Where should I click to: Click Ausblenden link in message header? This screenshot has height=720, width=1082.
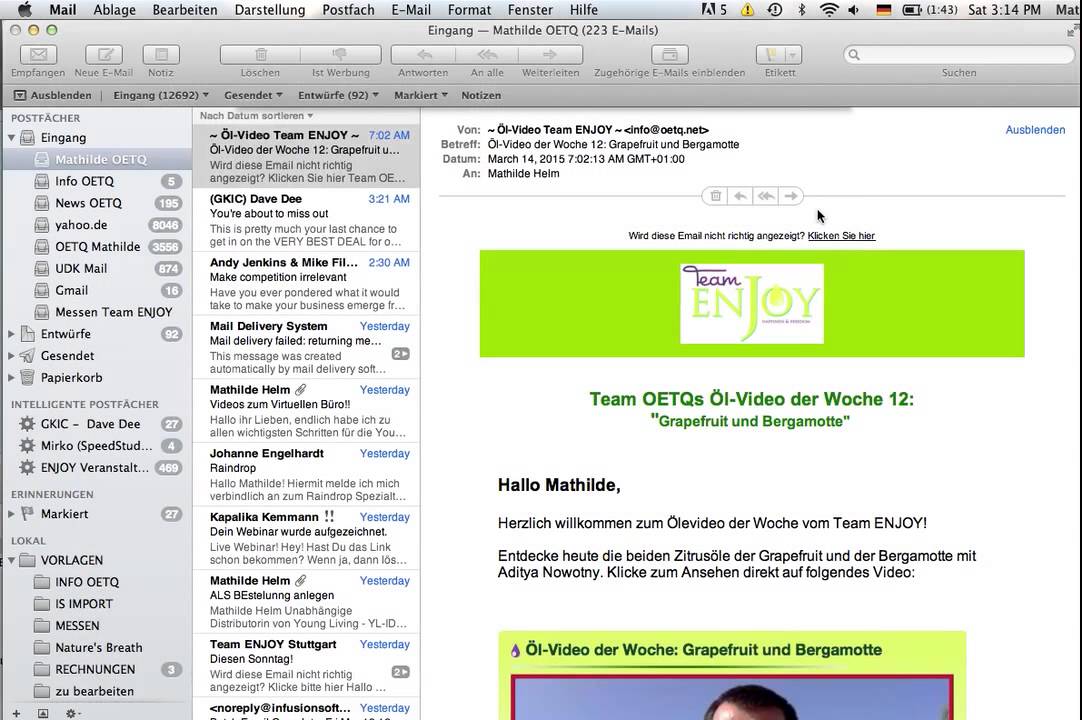point(1035,130)
